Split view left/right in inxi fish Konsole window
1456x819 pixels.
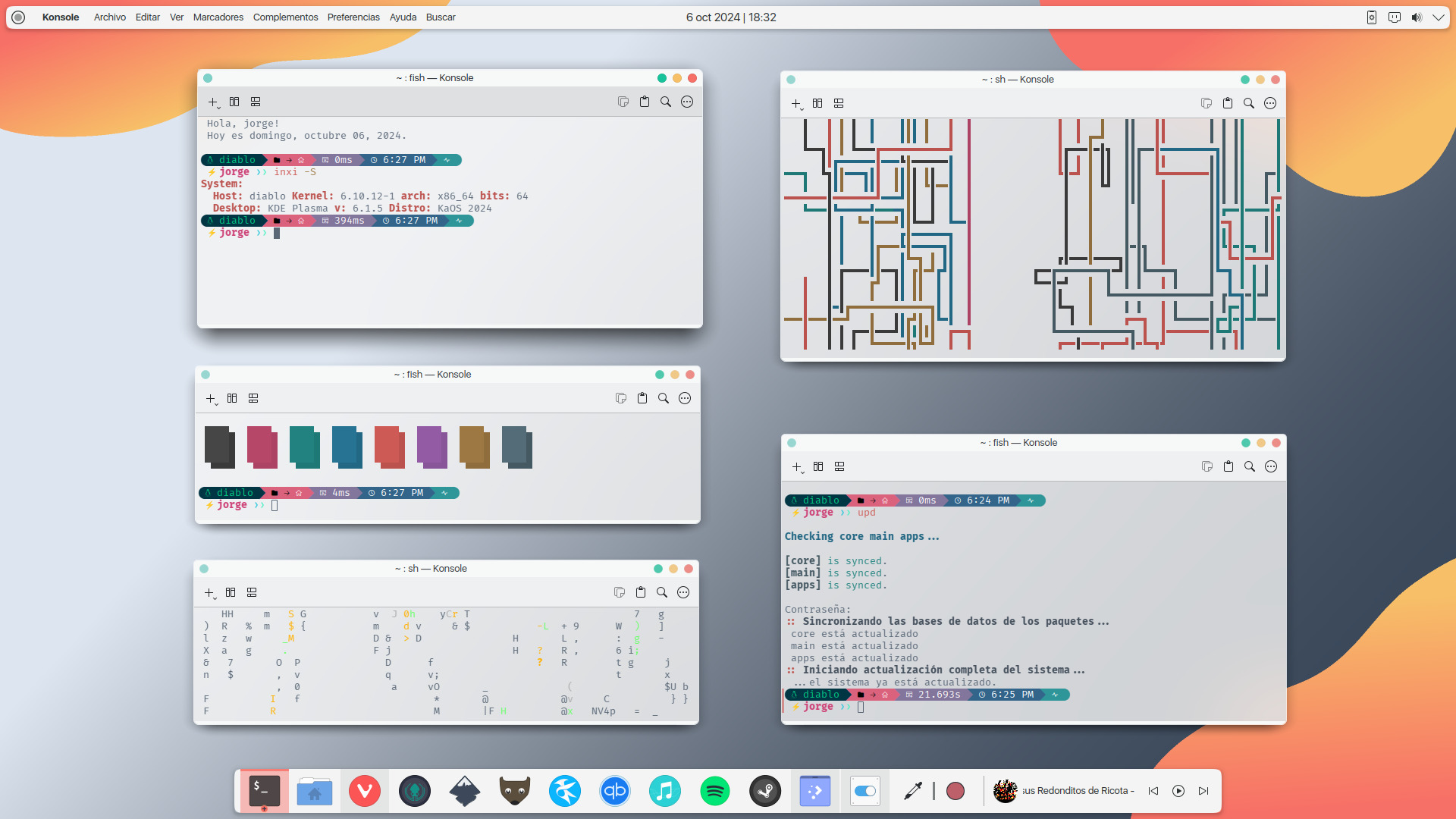tap(234, 102)
